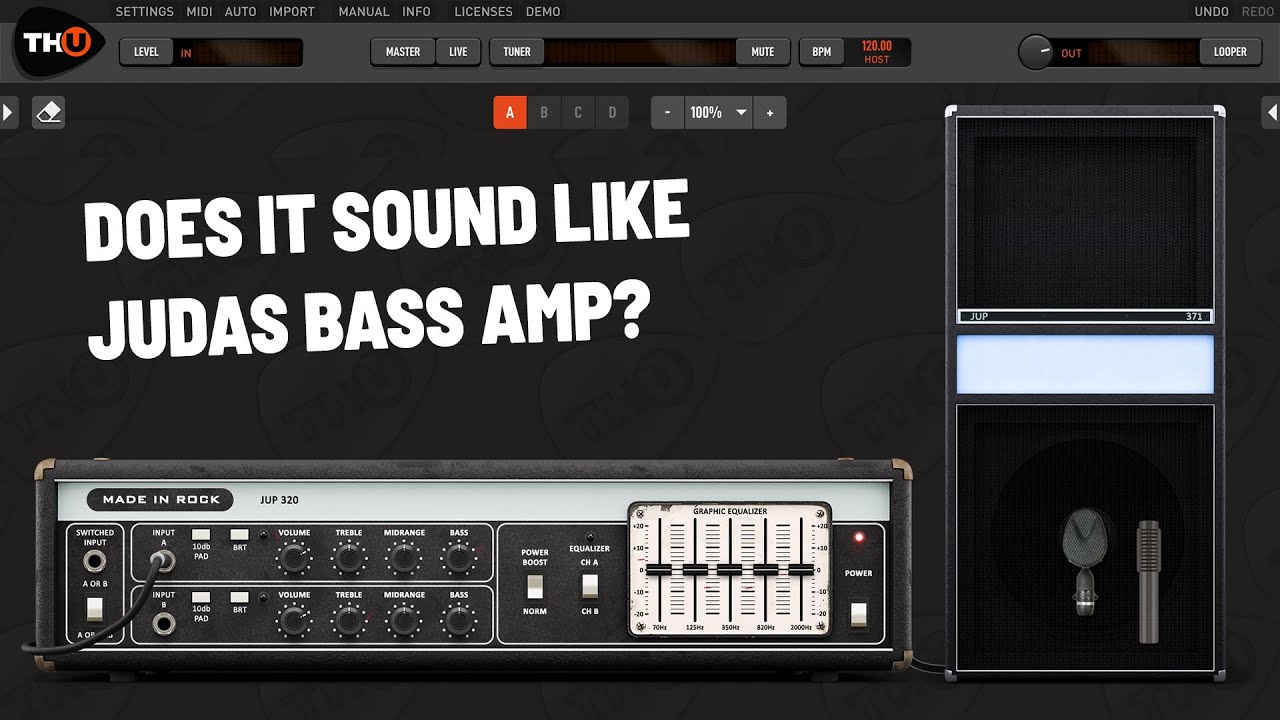Toggle the MASTER mode button

click(x=403, y=52)
